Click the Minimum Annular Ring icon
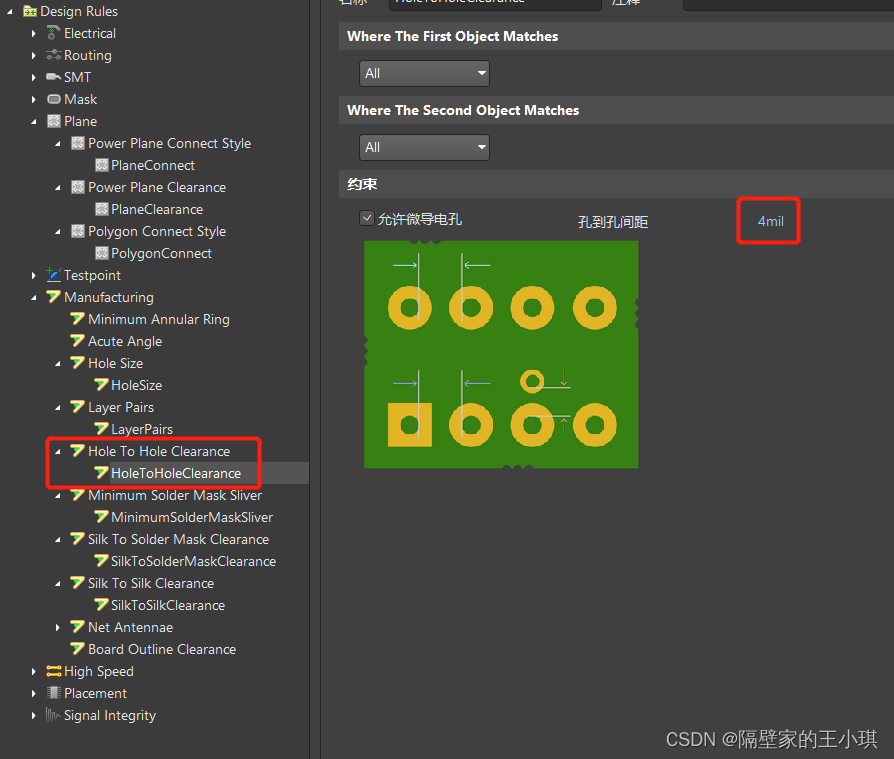894x759 pixels. (78, 319)
